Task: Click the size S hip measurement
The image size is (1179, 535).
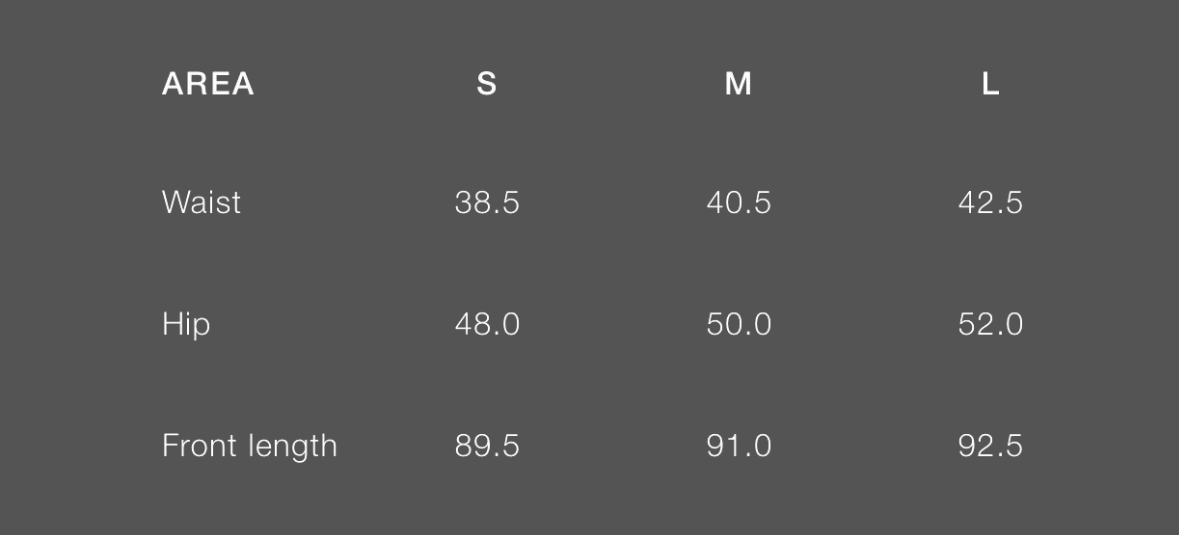Action: coord(487,325)
